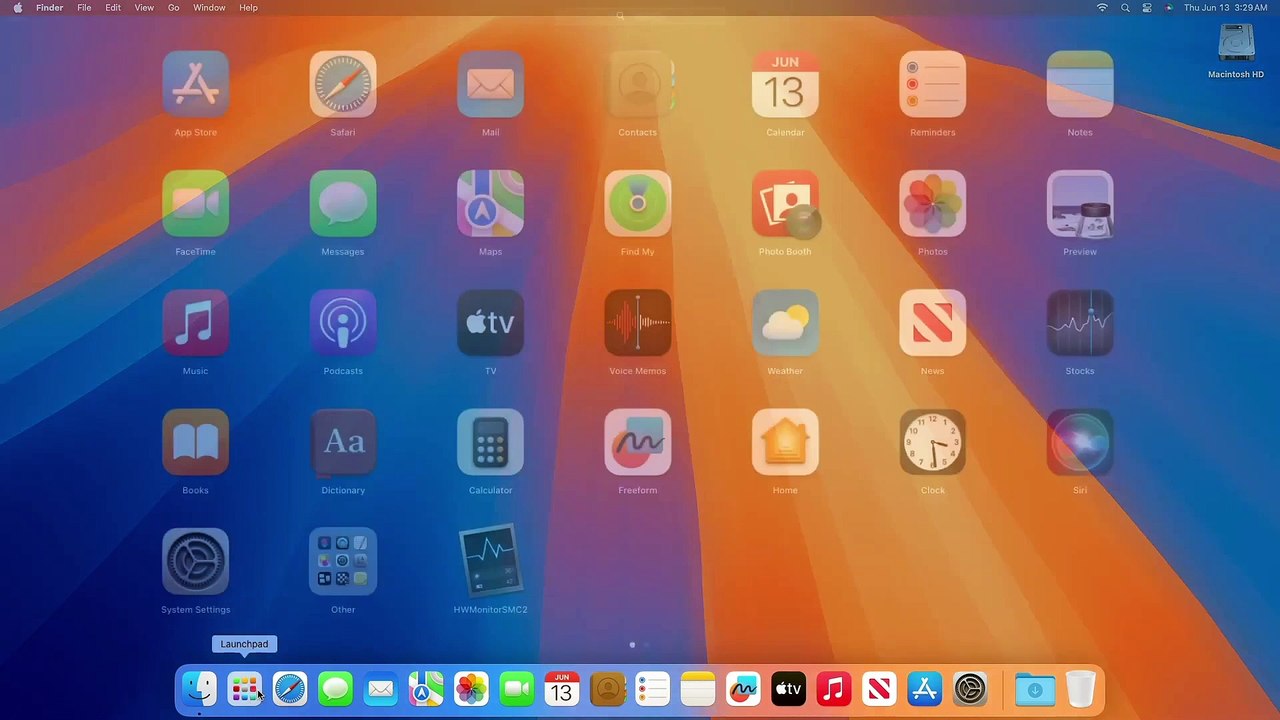Viewport: 1280px width, 720px height.
Task: Open System Settings in the Launchpad grid
Action: 195,561
